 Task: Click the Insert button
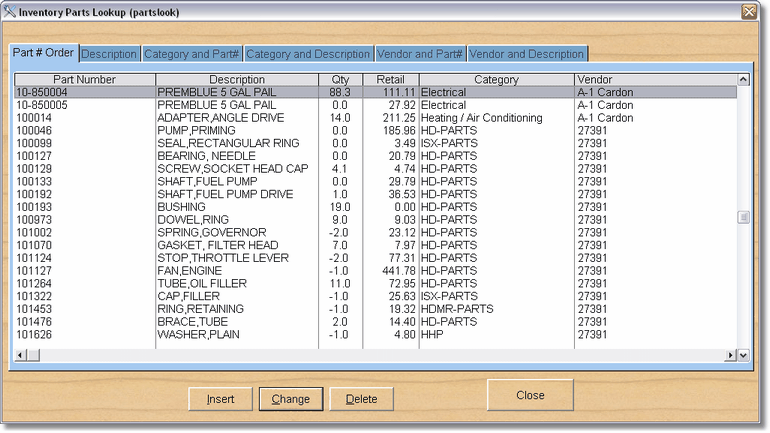tap(220, 399)
